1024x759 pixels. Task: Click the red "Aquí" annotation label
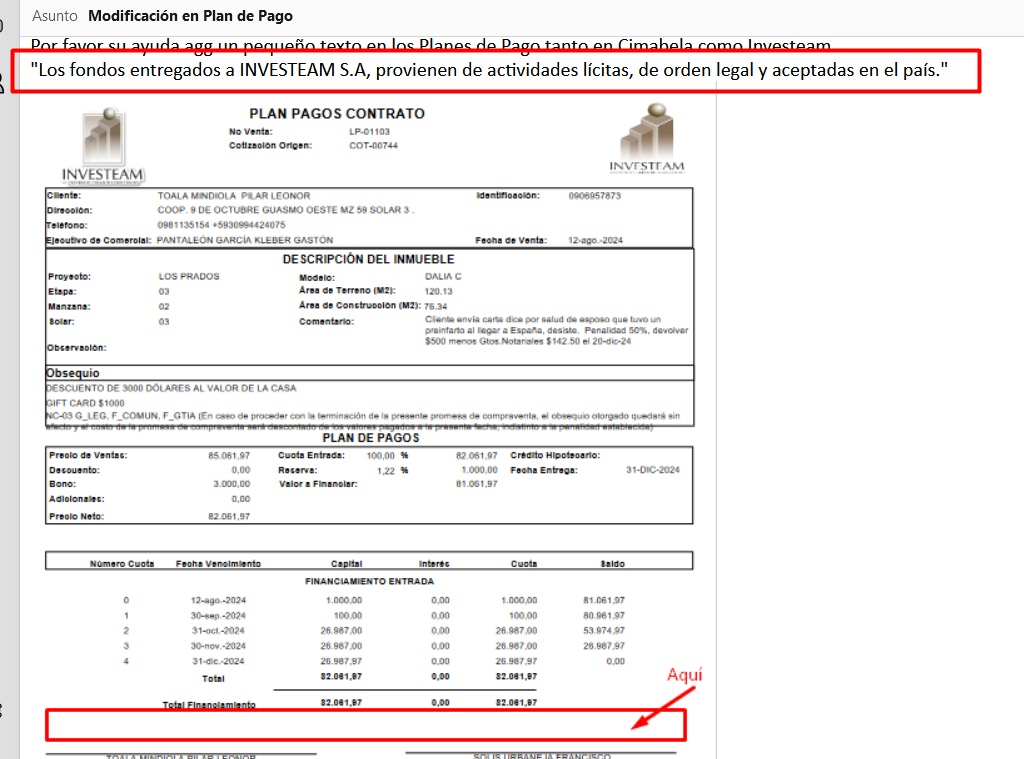point(685,675)
